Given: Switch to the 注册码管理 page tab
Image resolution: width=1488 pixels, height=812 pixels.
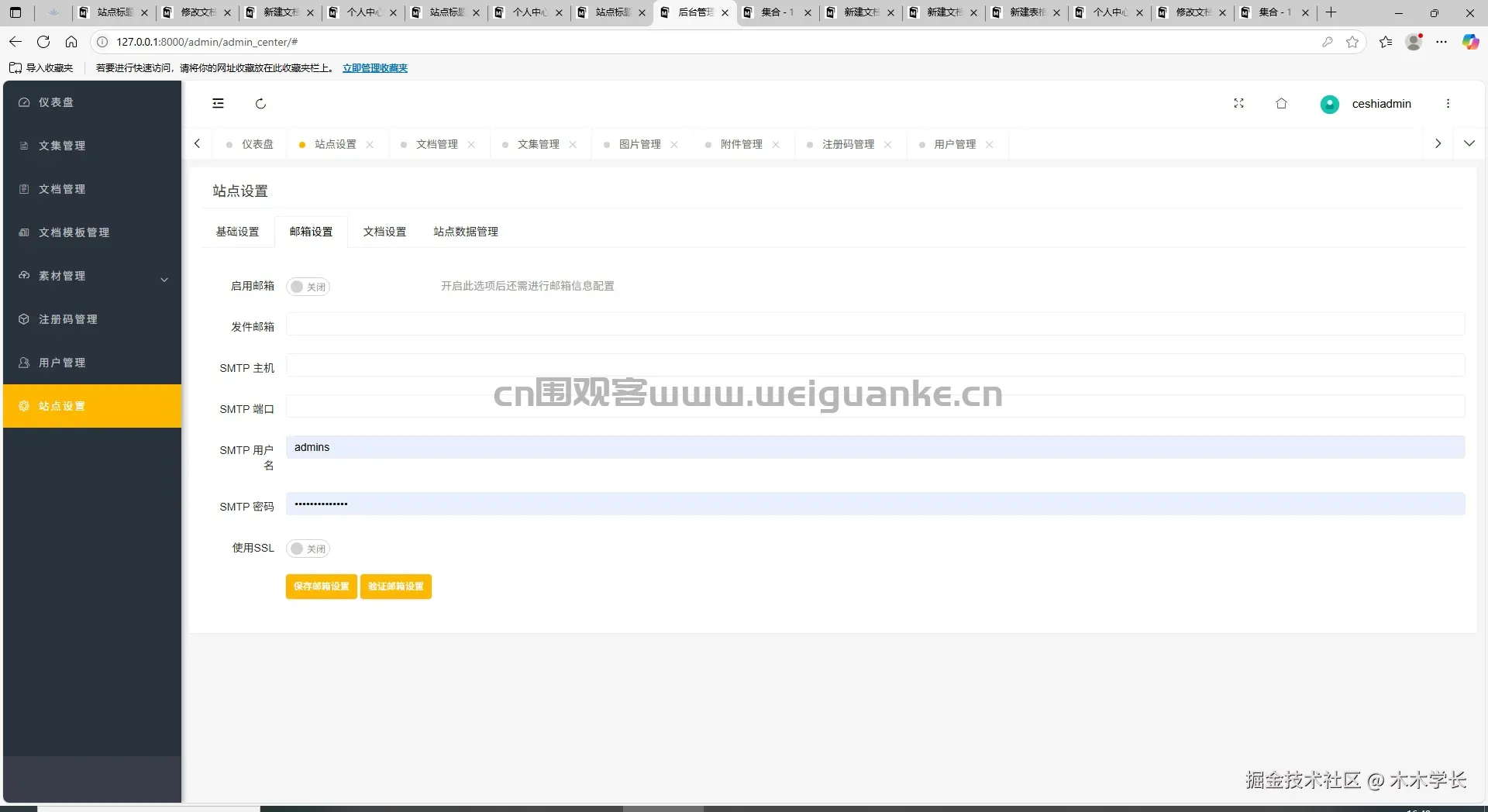Looking at the screenshot, I should [848, 144].
